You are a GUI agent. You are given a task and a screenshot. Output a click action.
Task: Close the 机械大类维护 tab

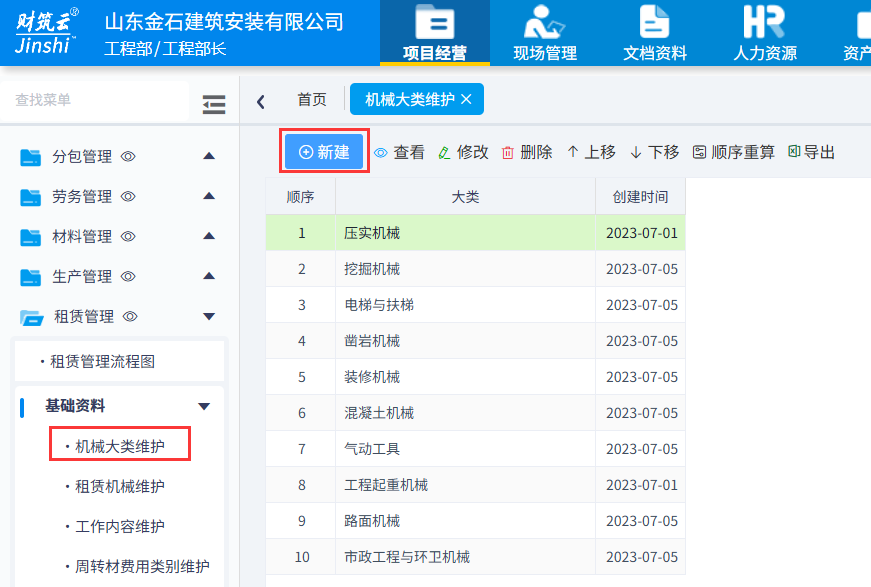tap(467, 99)
